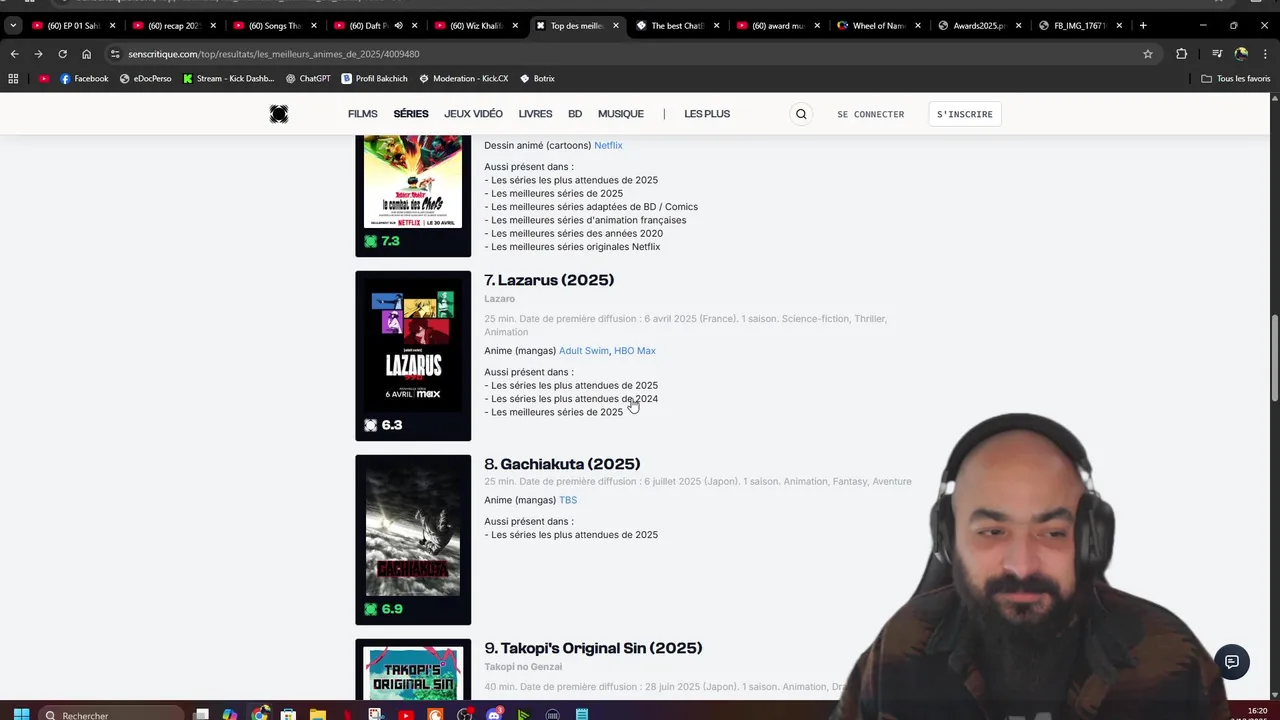The width and height of the screenshot is (1280, 720).
Task: Open the site search magnifier icon
Action: [801, 114]
